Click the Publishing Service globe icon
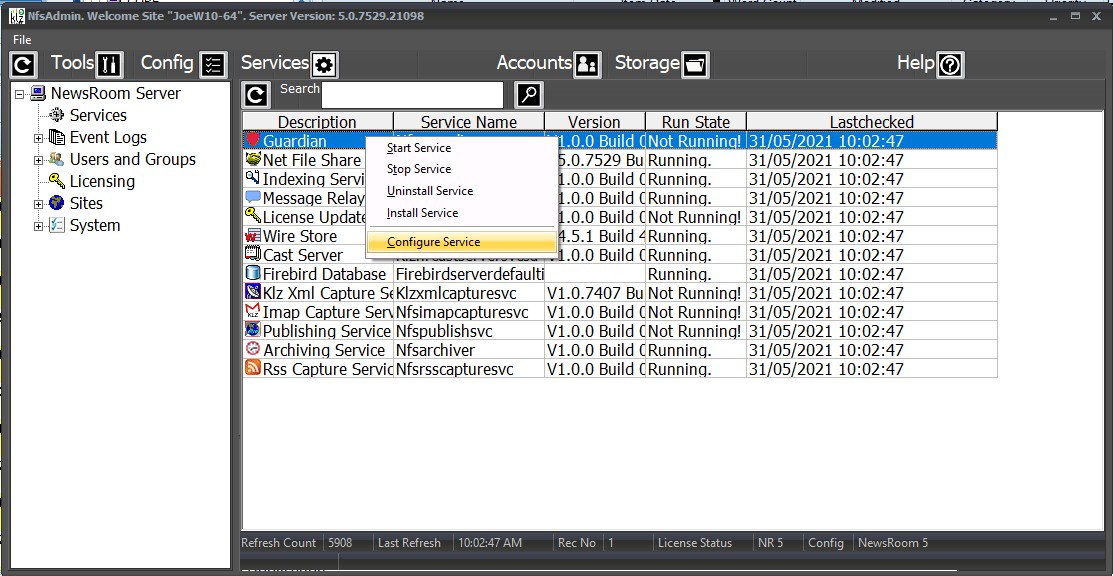 point(253,330)
